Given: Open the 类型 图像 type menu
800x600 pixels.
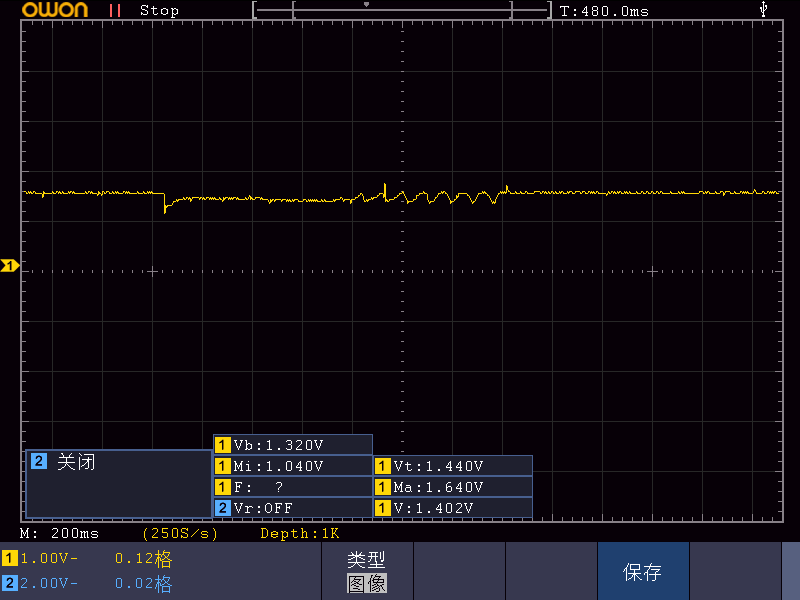Looking at the screenshot, I should coord(367,571).
